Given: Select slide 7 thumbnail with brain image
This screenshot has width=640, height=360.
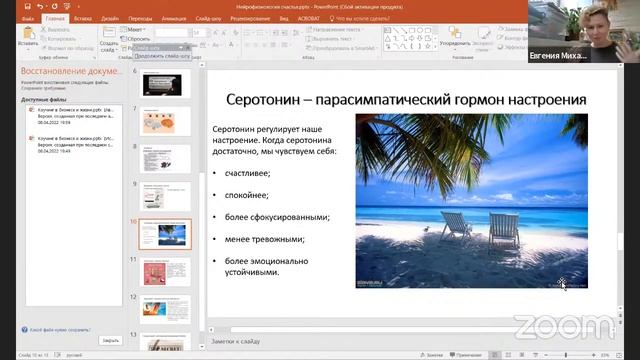Looking at the screenshot, I should 165,121.
